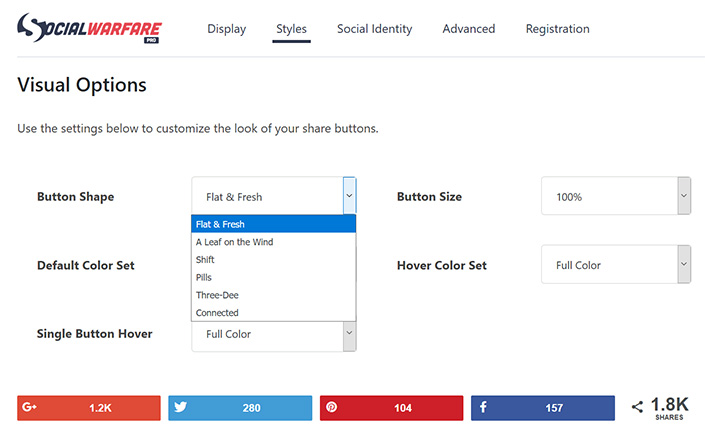Go to the Advanced tab
The height and width of the screenshot is (443, 705).
click(469, 29)
